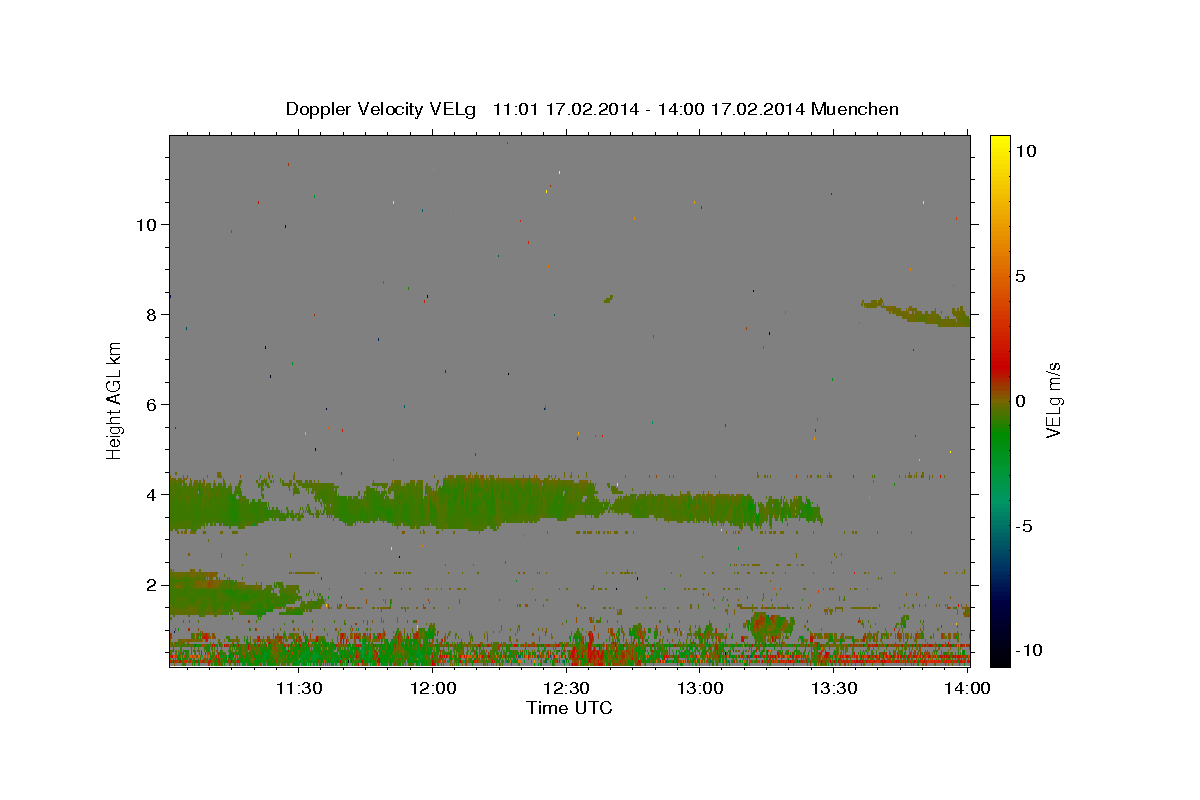This screenshot has height=800, width=1200.
Task: Click the 13:00 time tick label
Action: pyautogui.click(x=699, y=688)
